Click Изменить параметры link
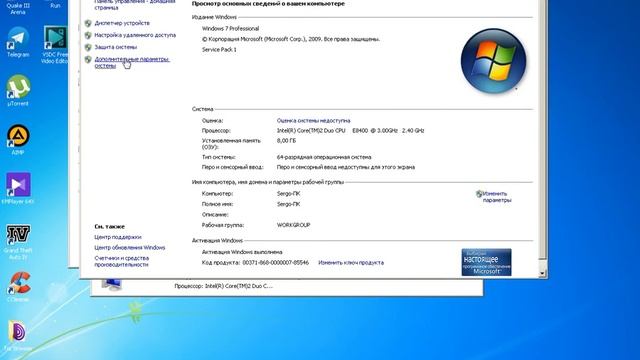 tap(497, 197)
